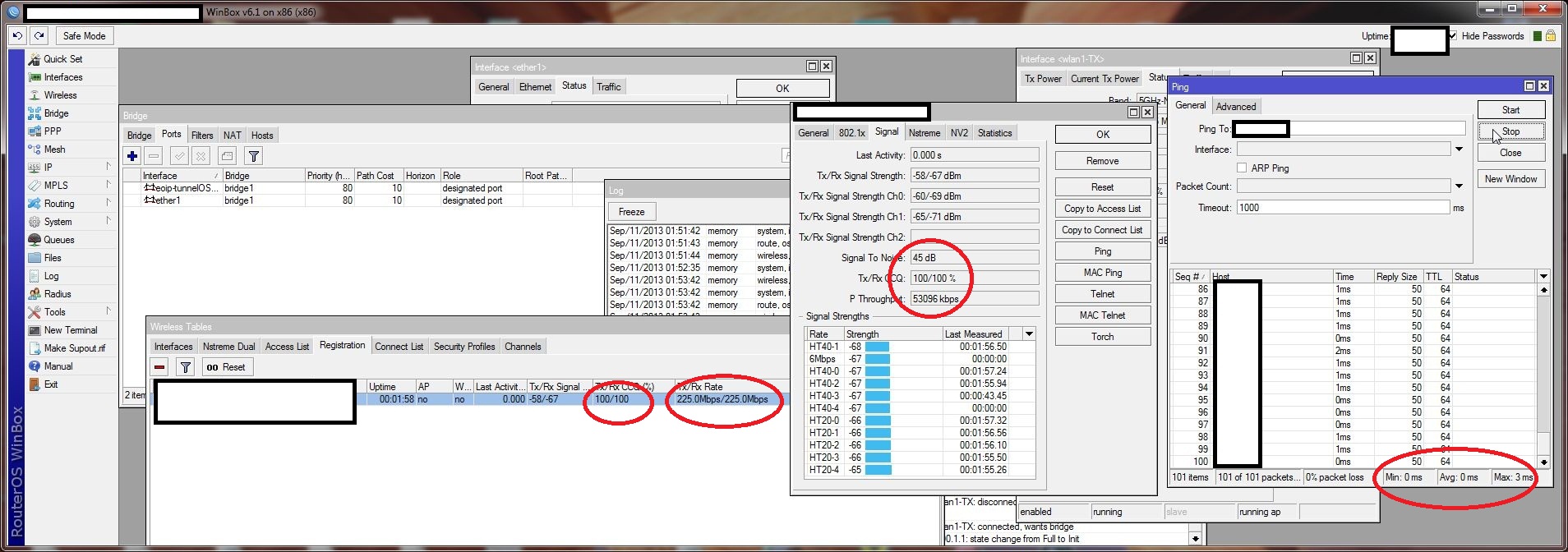The image size is (1568, 552).
Task: Click Make Supout.rif in sidebar
Action: pyautogui.click(x=74, y=348)
